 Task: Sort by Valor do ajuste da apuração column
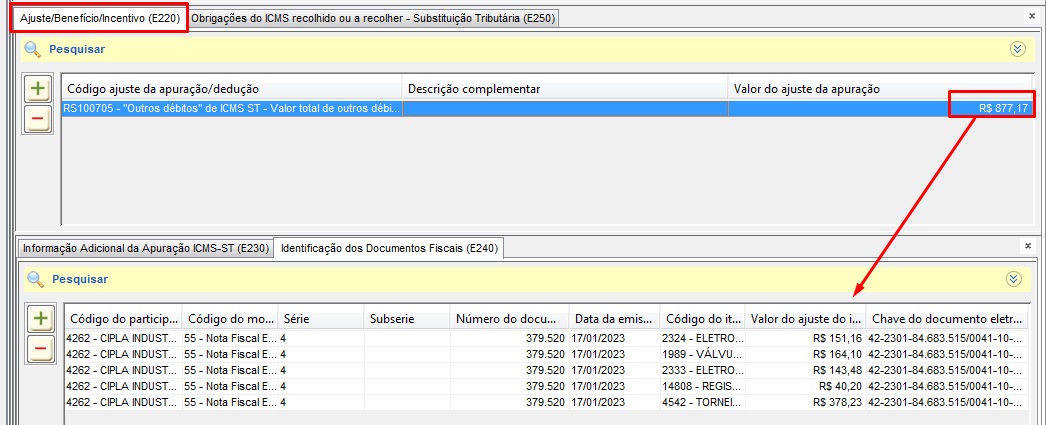coord(880,89)
